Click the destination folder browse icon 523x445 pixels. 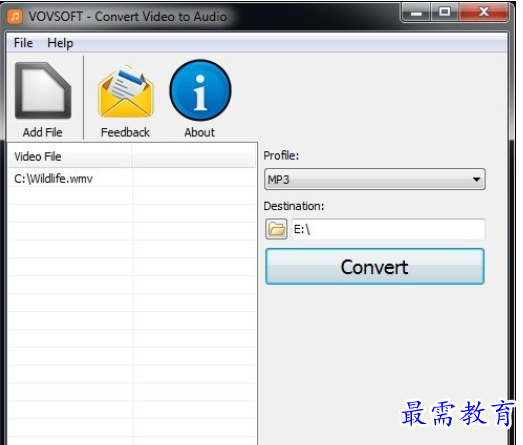click(276, 229)
